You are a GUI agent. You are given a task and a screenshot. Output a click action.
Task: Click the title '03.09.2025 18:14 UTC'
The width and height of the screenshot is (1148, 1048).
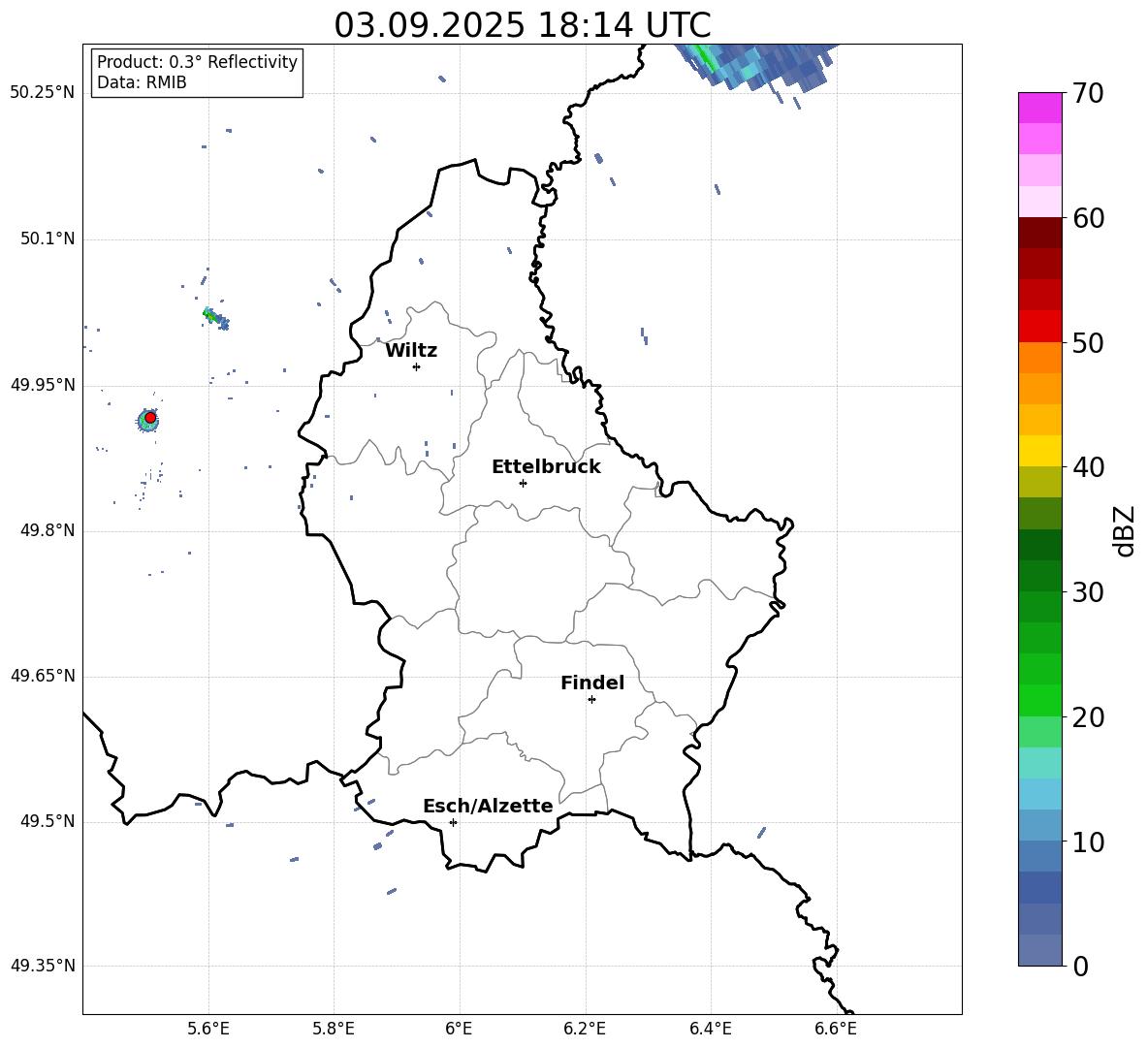coord(522,25)
